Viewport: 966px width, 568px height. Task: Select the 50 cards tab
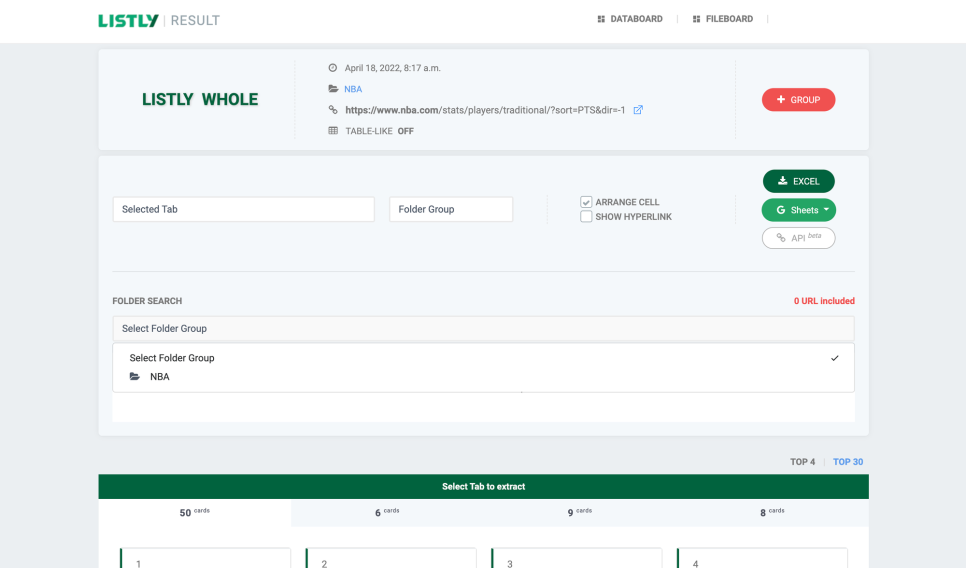click(x=195, y=513)
